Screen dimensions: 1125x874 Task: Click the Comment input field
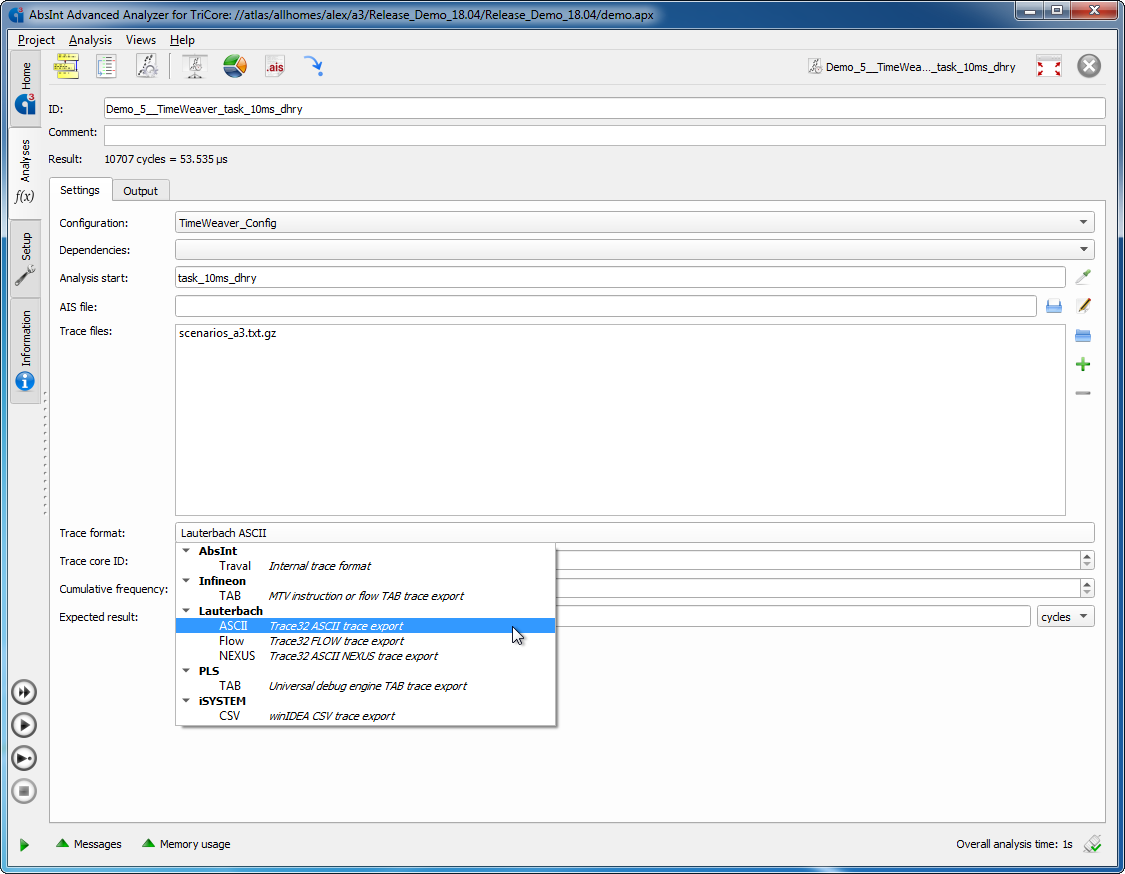click(604, 135)
